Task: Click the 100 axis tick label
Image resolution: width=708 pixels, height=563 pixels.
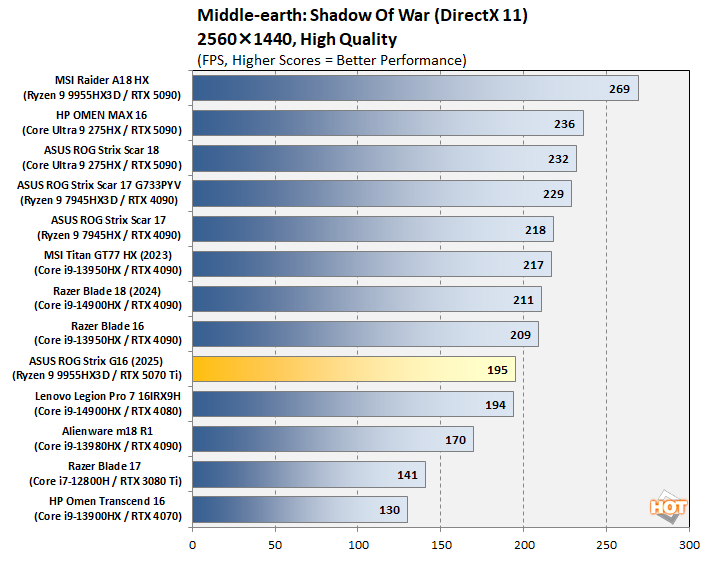Action: pos(358,545)
